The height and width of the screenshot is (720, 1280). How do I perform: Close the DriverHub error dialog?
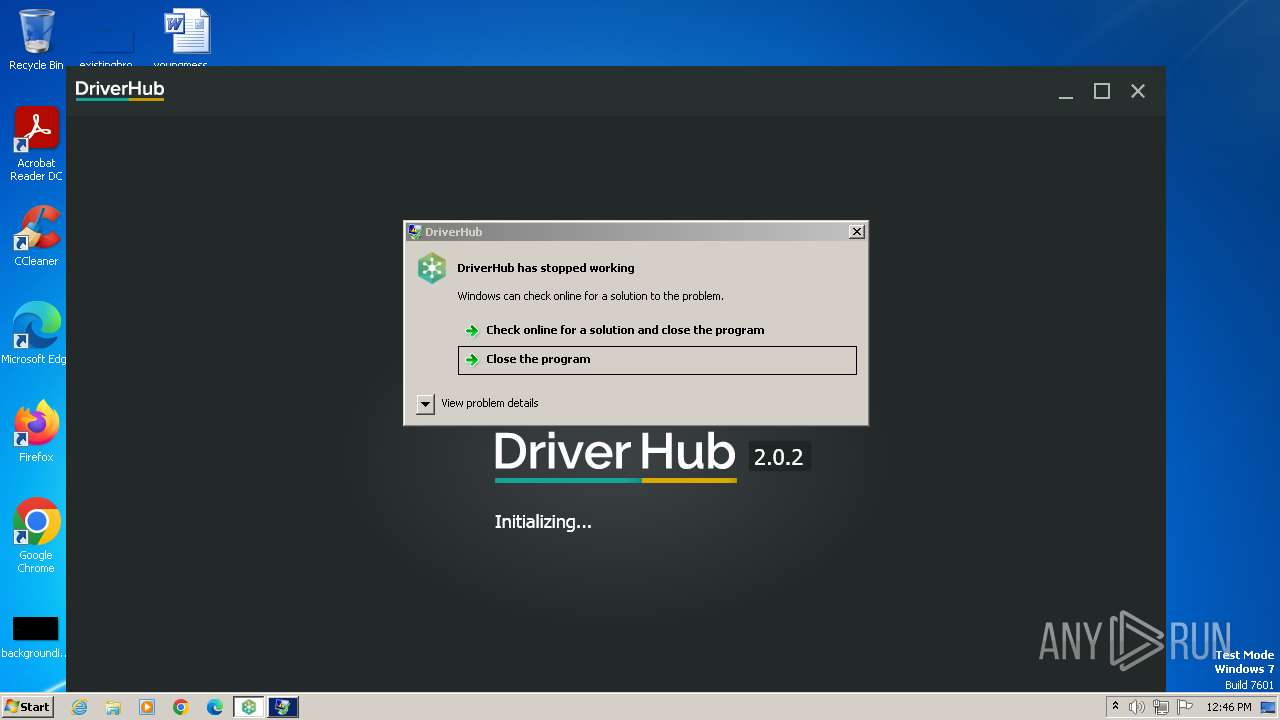click(x=856, y=231)
